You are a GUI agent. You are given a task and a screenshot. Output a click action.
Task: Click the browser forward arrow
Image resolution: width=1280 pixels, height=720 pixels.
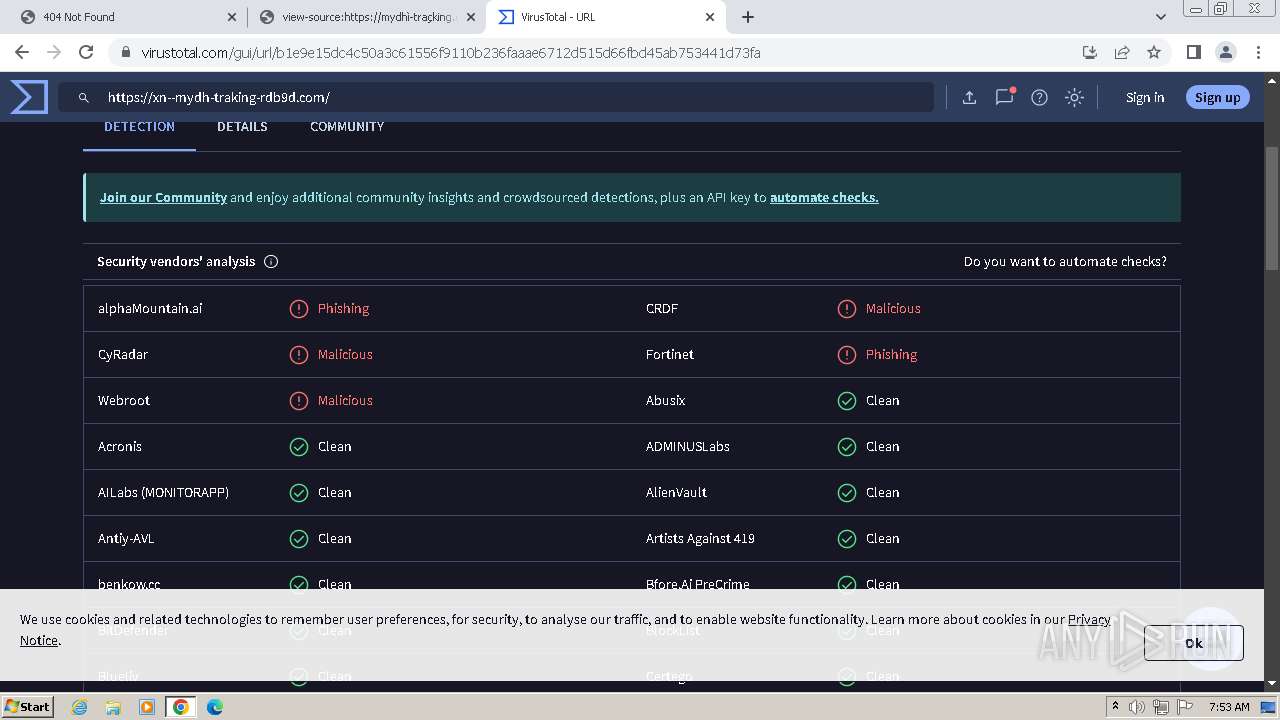point(54,52)
